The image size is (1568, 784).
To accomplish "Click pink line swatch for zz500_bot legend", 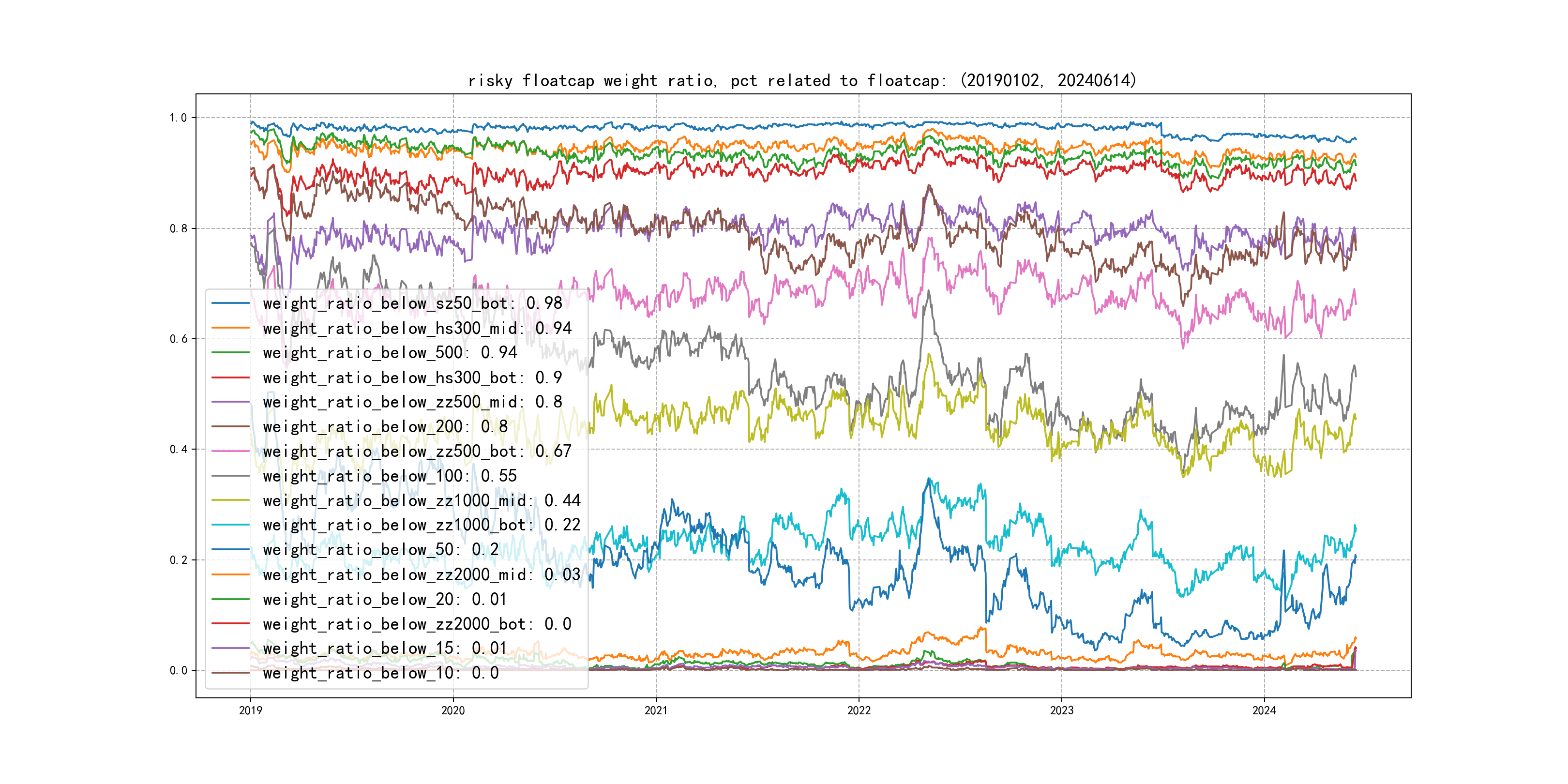I will coord(230,451).
